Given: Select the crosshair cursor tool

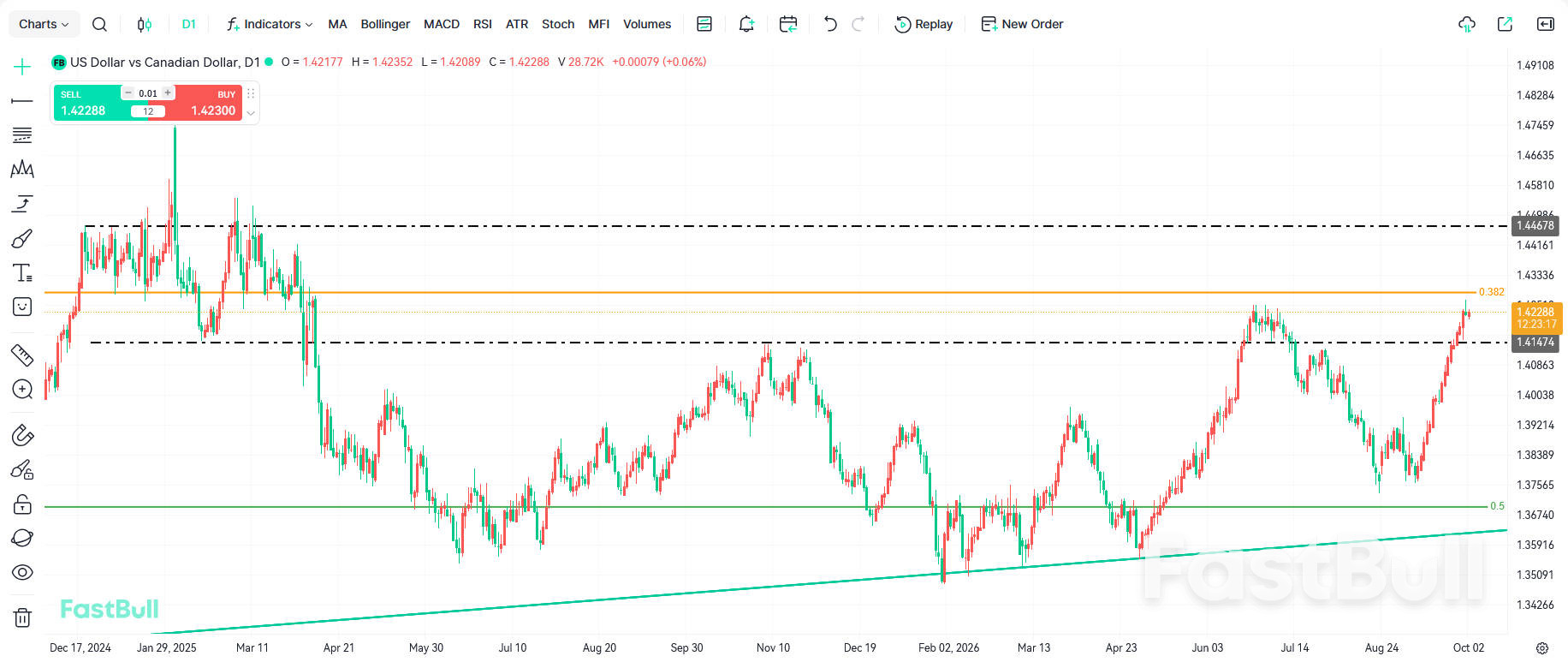Looking at the screenshot, I should click(22, 67).
